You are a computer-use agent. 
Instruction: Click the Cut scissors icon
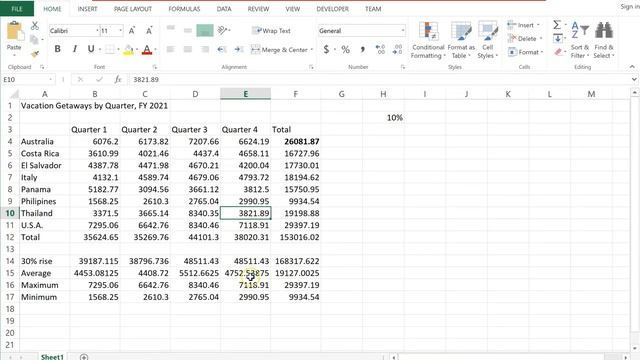pos(35,26)
